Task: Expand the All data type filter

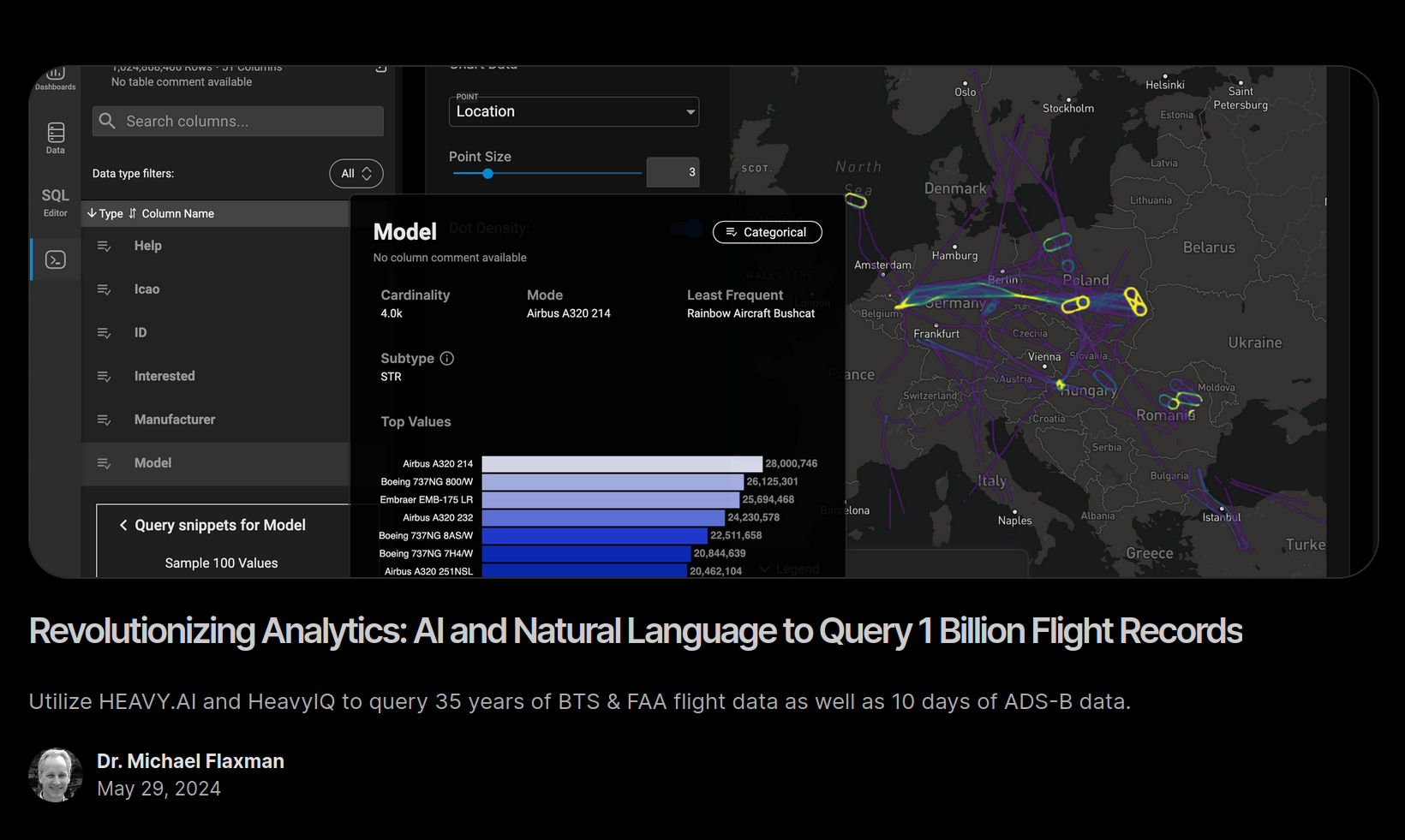Action: [356, 174]
